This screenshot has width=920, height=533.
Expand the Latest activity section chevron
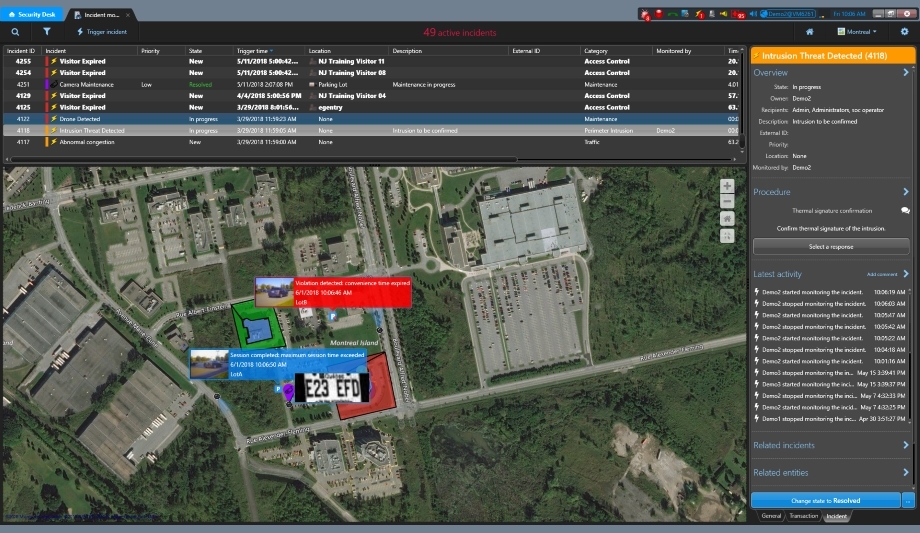click(905, 274)
